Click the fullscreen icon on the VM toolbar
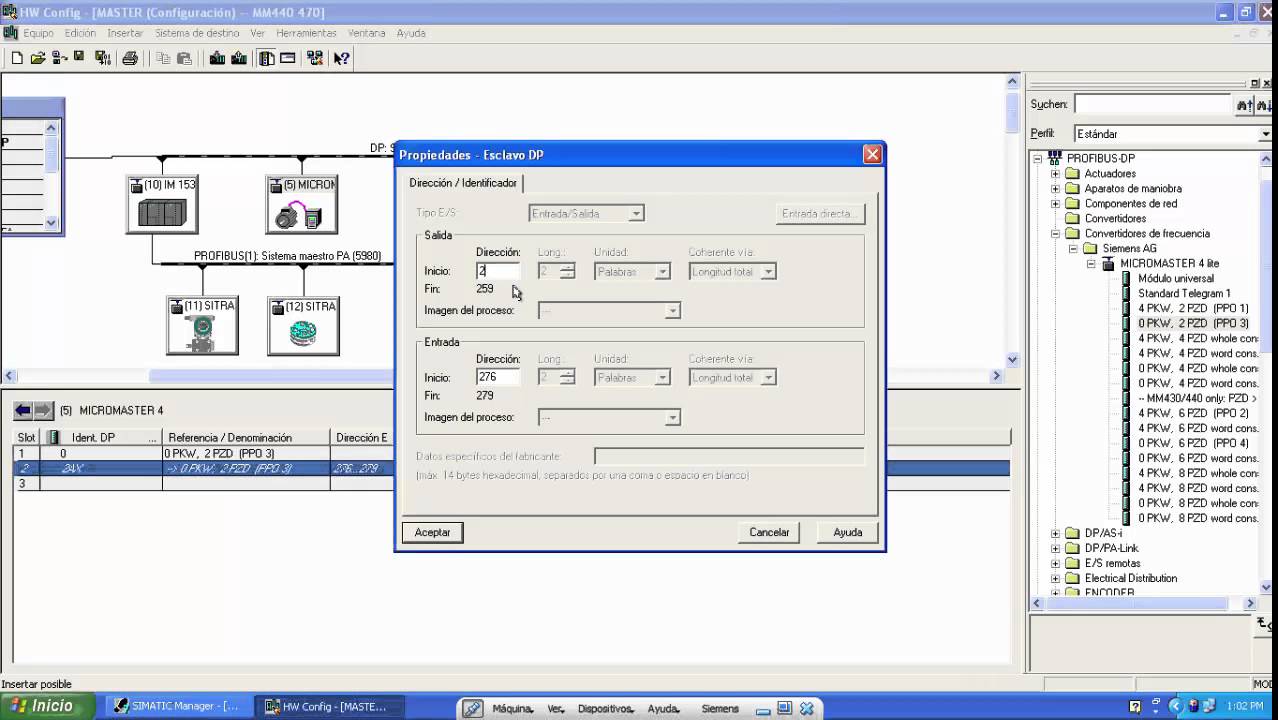 pyautogui.click(x=785, y=708)
